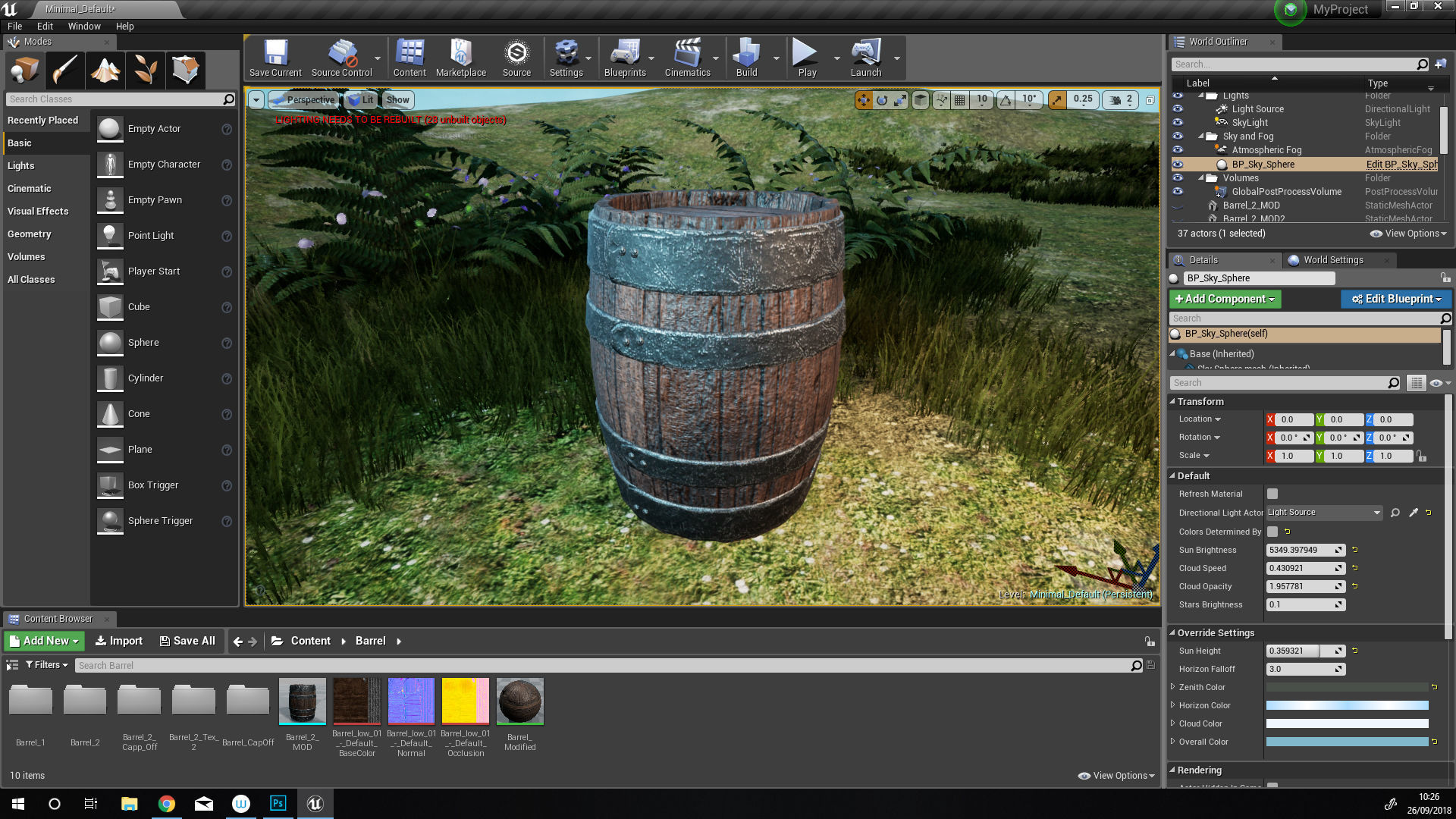
Task: Open File Explorer from the taskbar
Action: [129, 803]
